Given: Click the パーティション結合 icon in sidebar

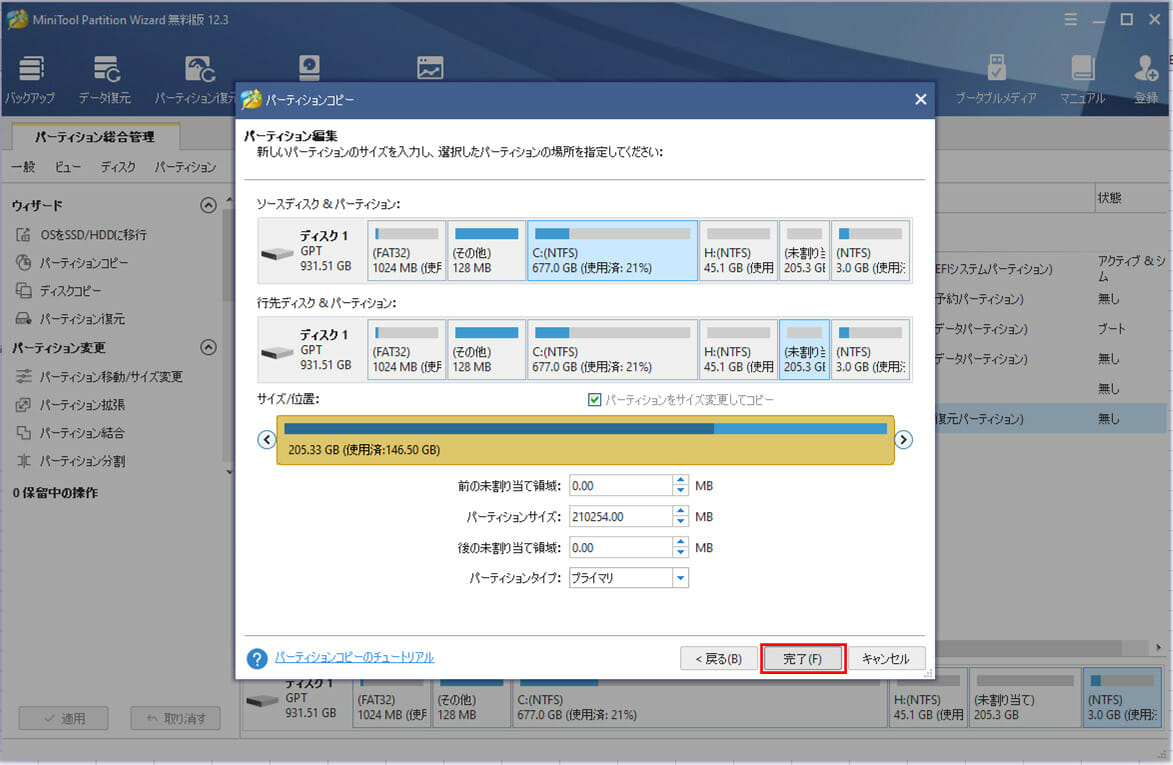Looking at the screenshot, I should click(x=24, y=433).
